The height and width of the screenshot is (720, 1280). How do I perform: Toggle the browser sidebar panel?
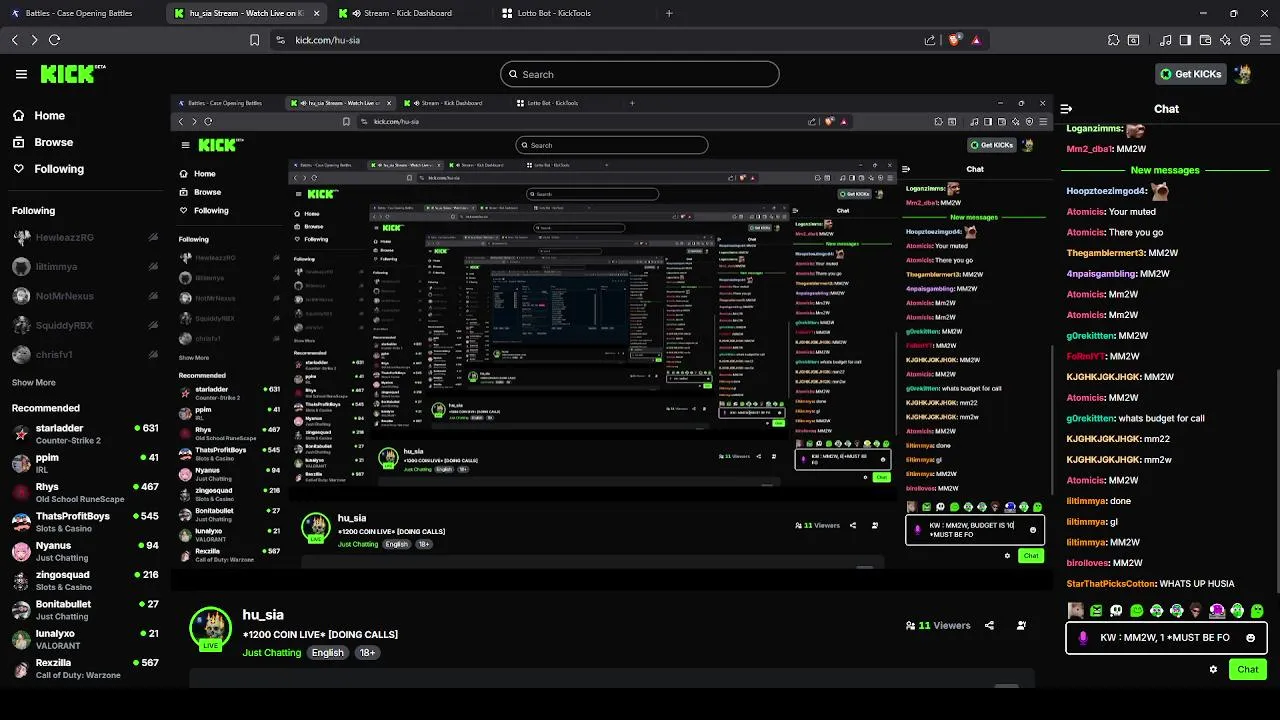coord(1185,40)
